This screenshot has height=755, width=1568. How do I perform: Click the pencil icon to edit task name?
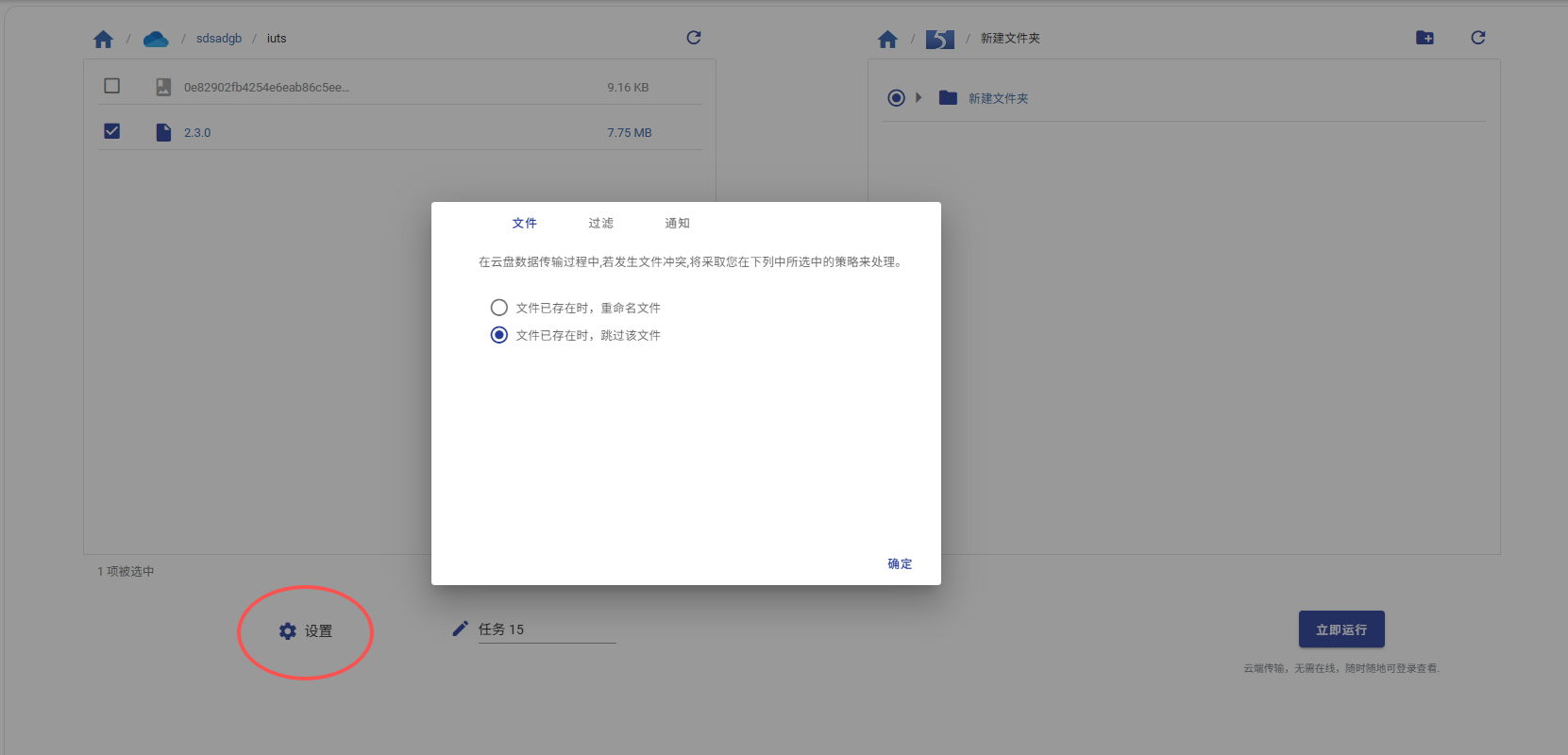pyautogui.click(x=460, y=629)
